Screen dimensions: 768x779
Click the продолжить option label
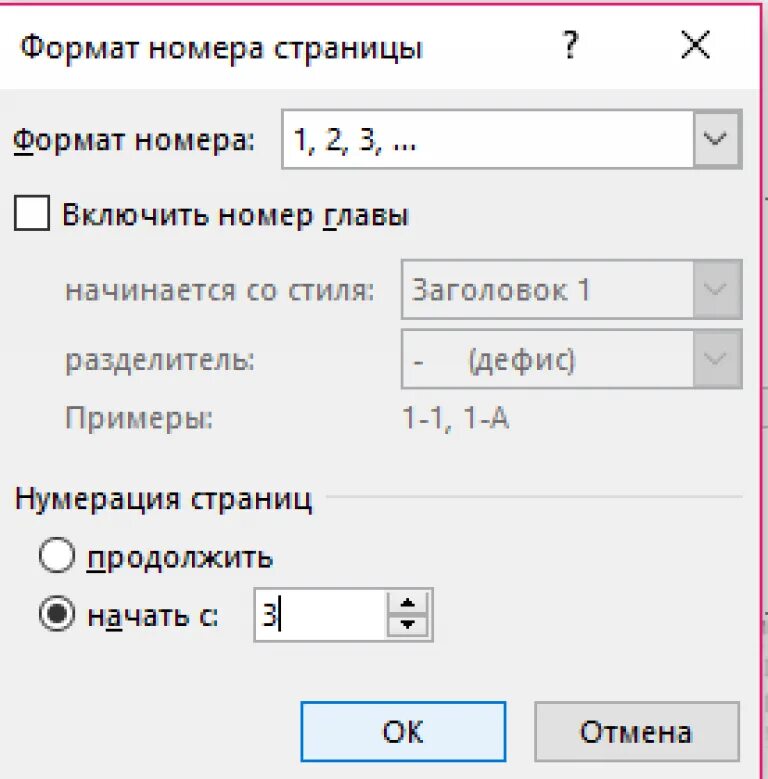(x=180, y=558)
